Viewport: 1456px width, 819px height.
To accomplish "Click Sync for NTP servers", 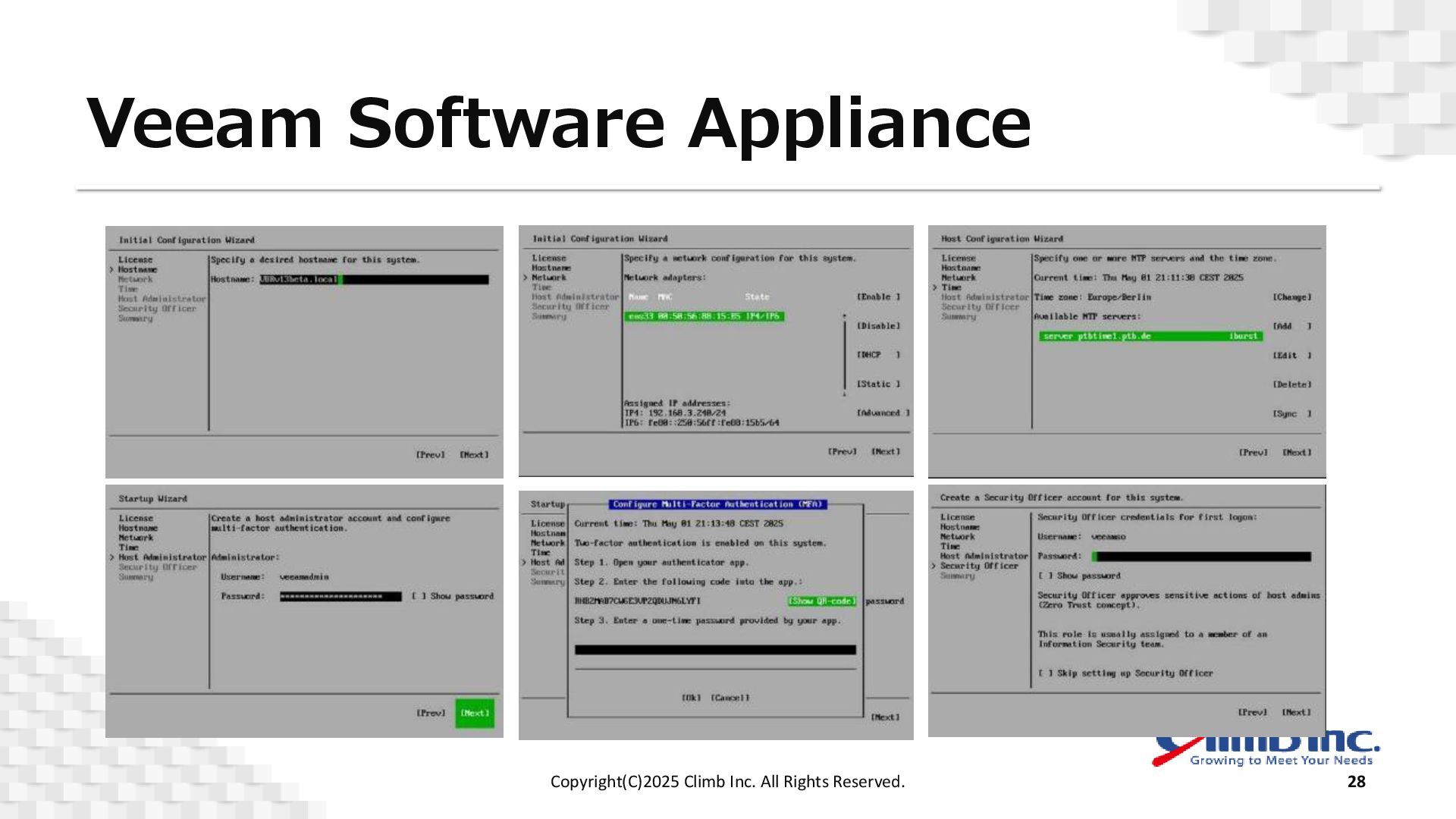I will (1291, 414).
